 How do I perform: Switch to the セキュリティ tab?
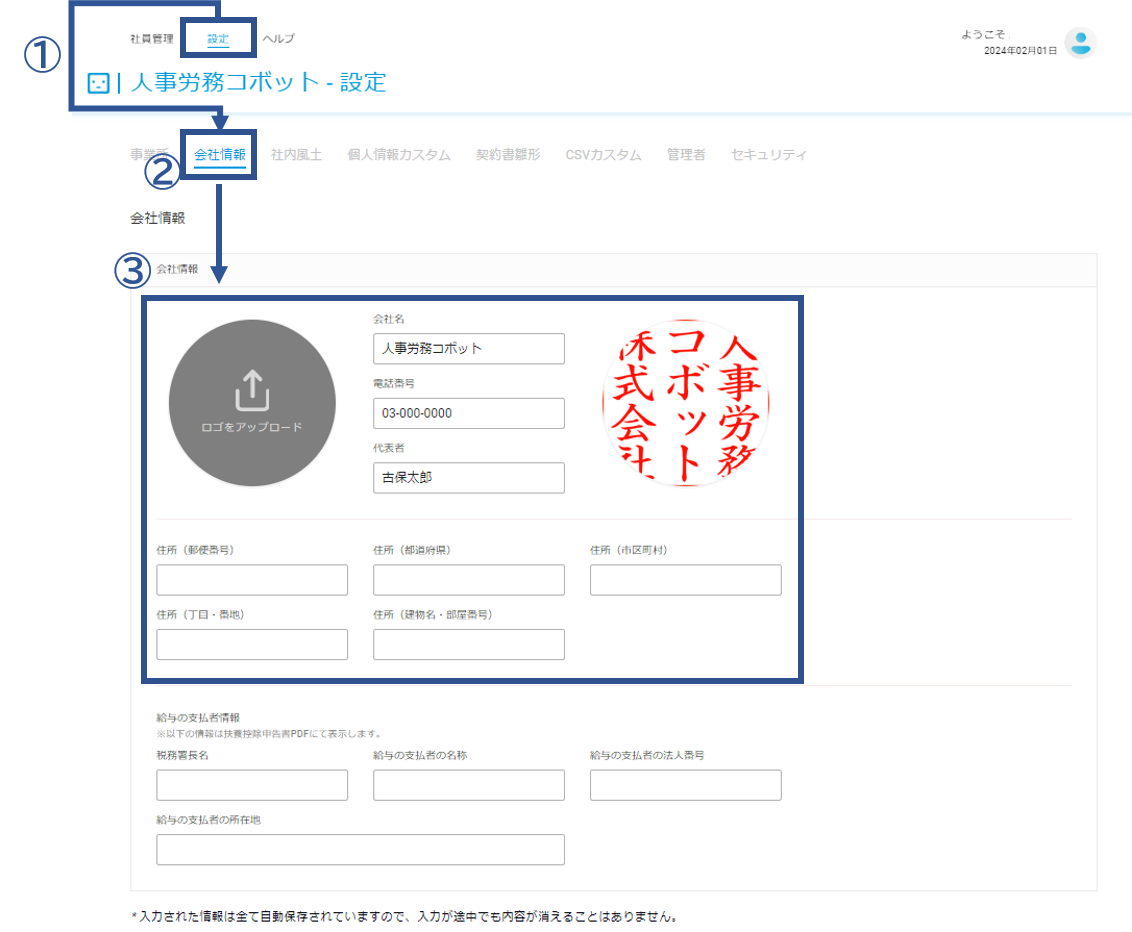769,154
